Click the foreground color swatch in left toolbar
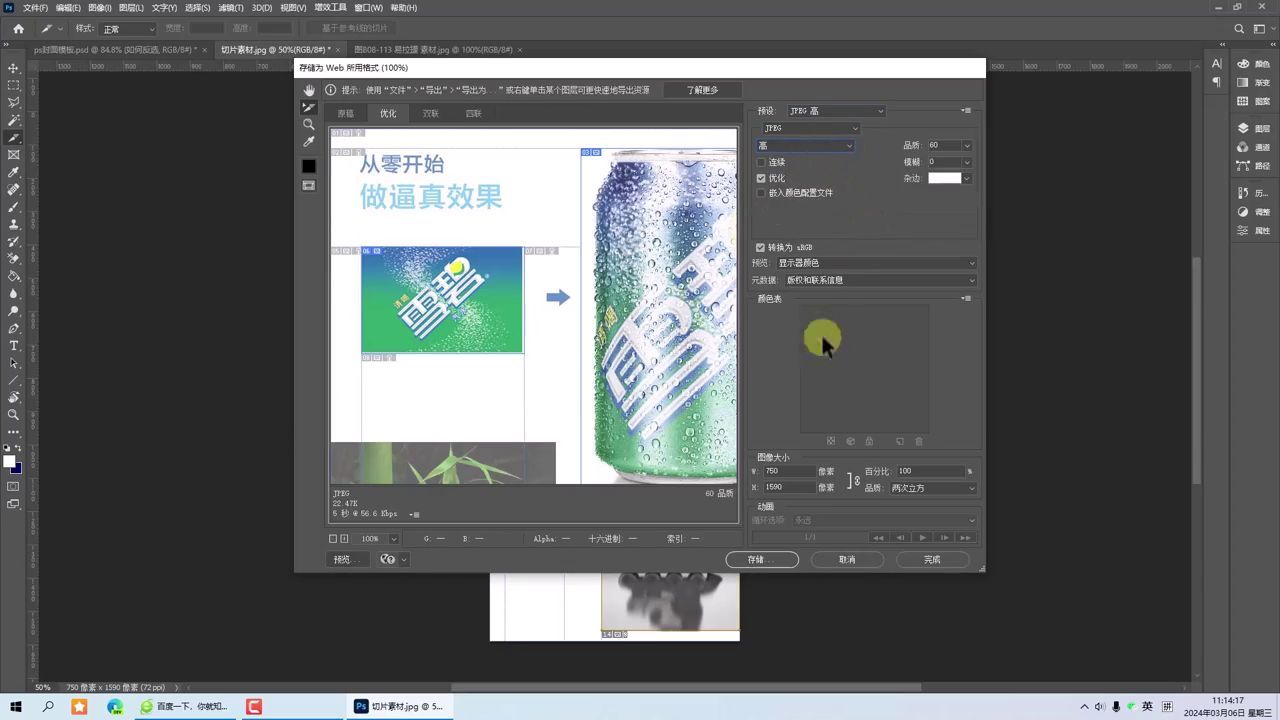 10,462
